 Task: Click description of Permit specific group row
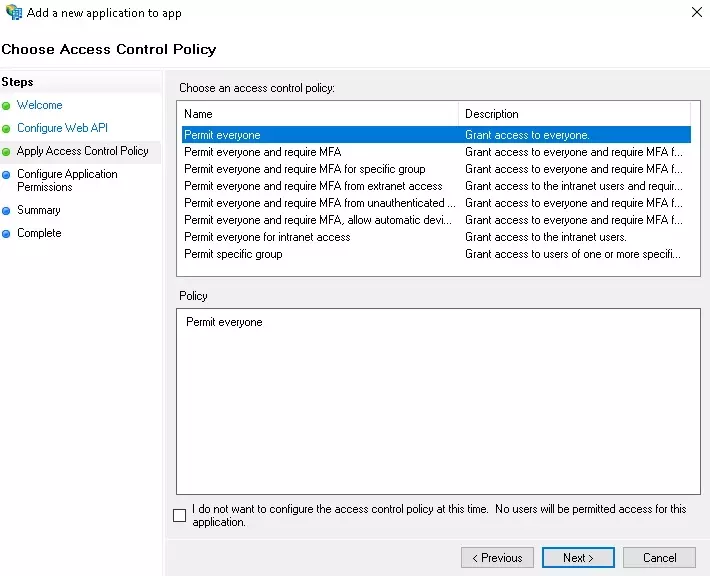click(573, 254)
